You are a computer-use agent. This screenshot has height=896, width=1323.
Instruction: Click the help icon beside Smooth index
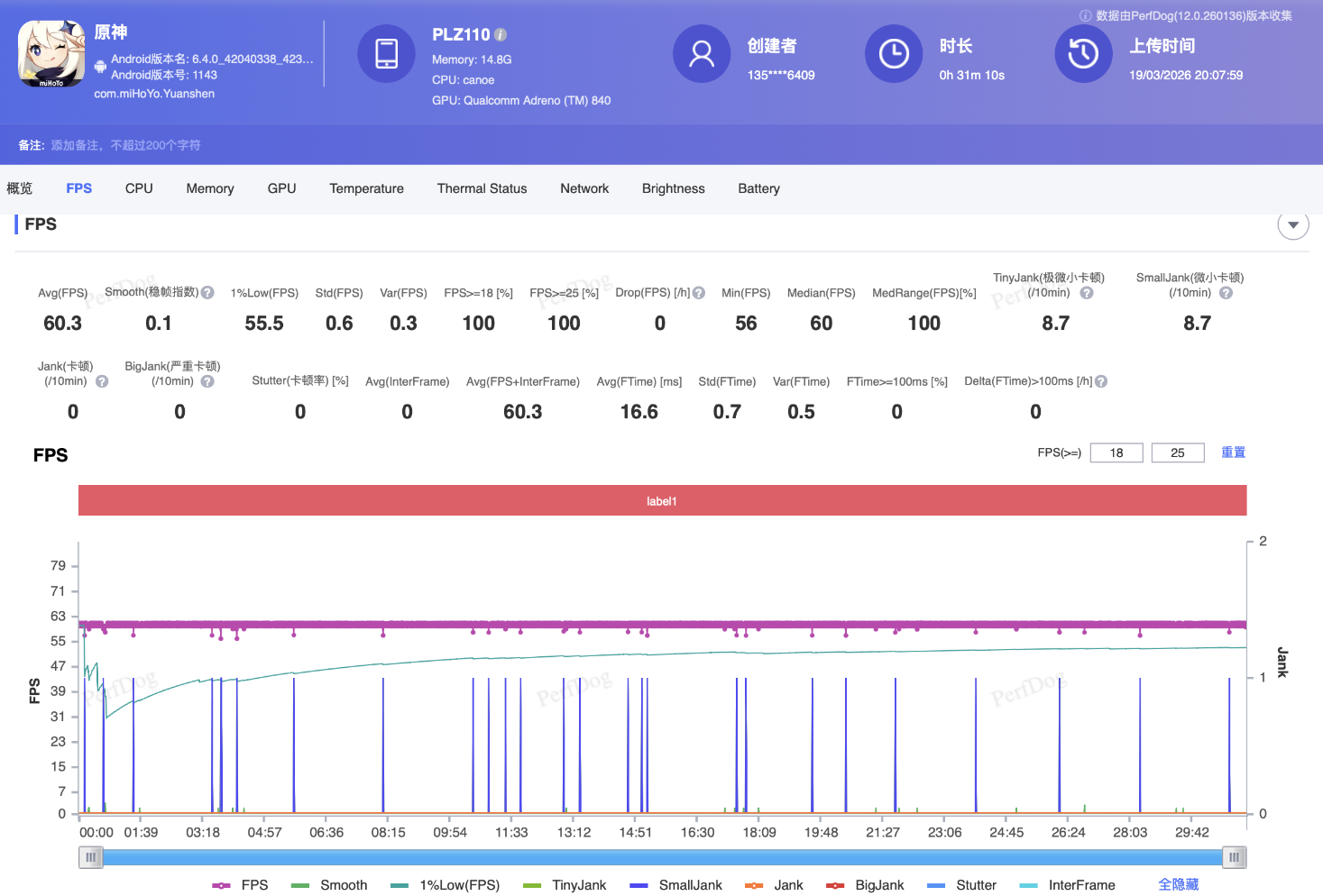(207, 293)
